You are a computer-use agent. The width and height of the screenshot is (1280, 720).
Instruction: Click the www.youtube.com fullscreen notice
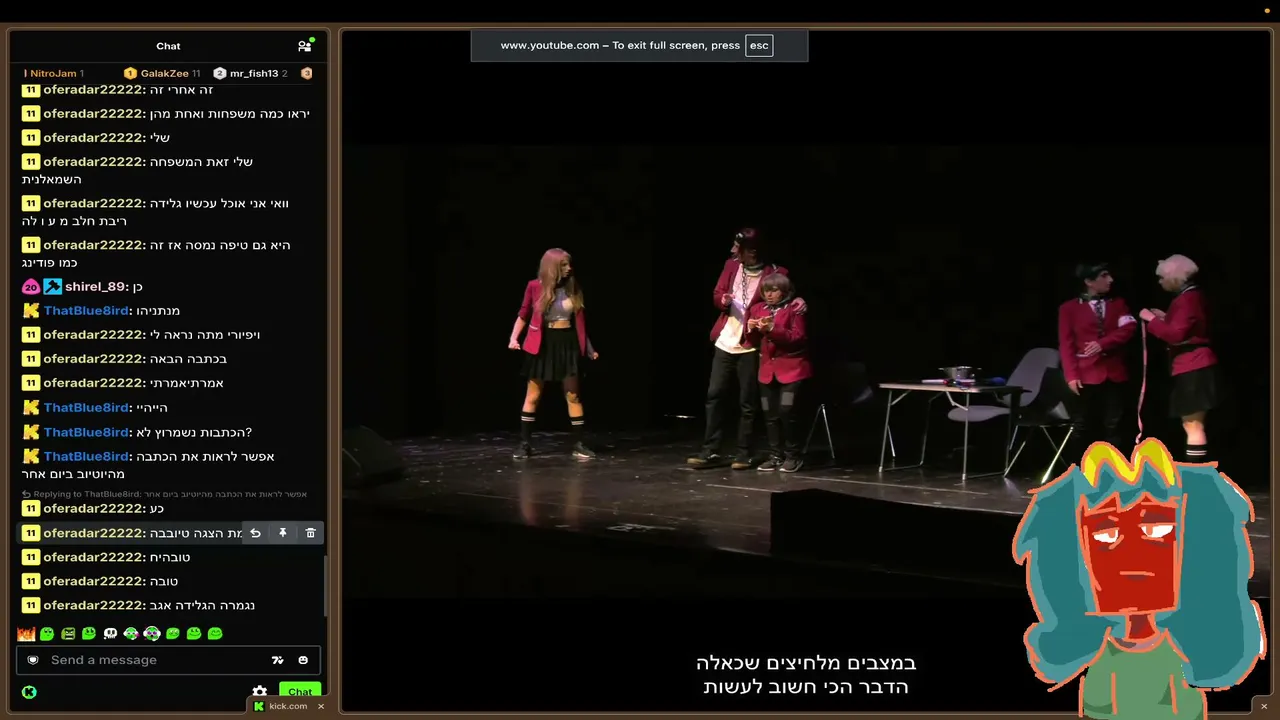point(639,45)
